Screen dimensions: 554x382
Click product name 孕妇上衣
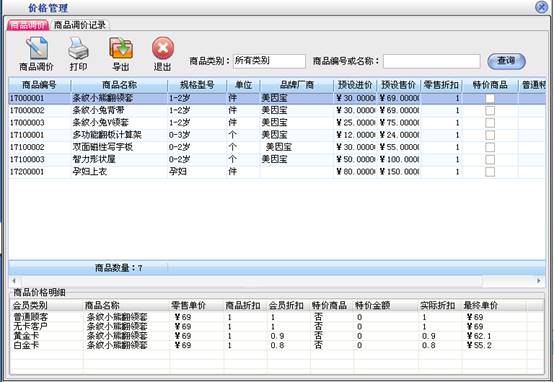[x=90, y=172]
